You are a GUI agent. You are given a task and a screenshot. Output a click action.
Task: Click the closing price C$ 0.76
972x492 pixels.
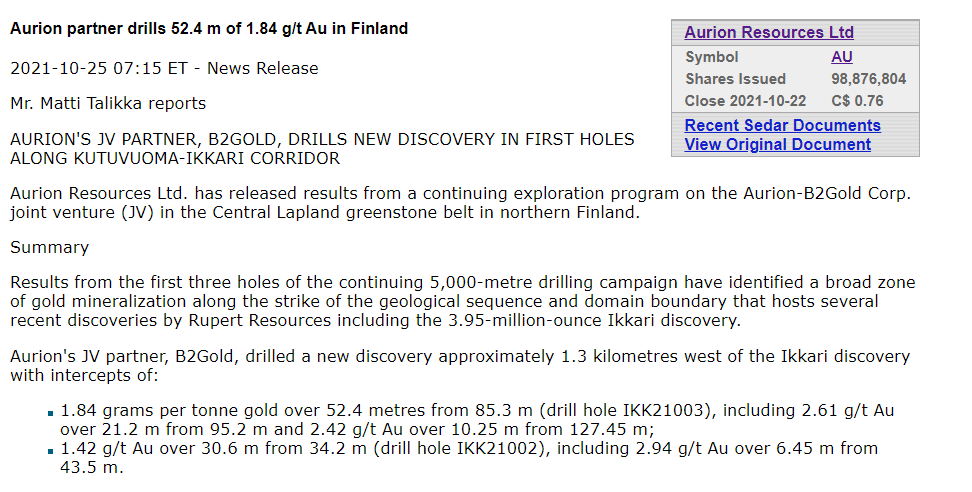tap(857, 101)
